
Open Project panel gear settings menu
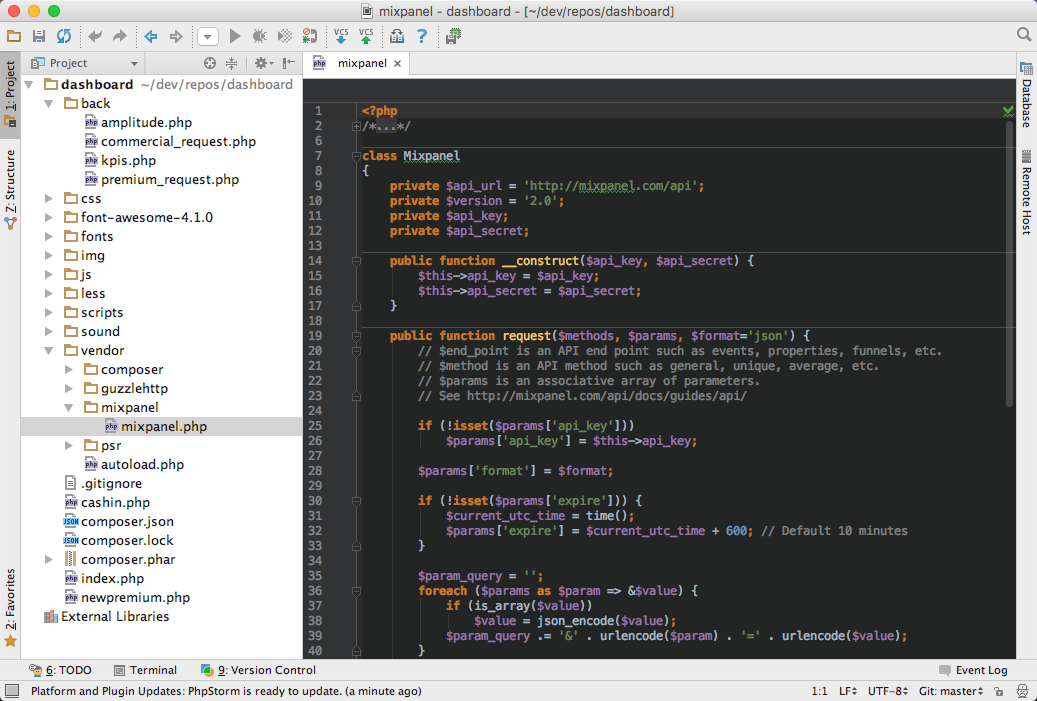[x=263, y=63]
